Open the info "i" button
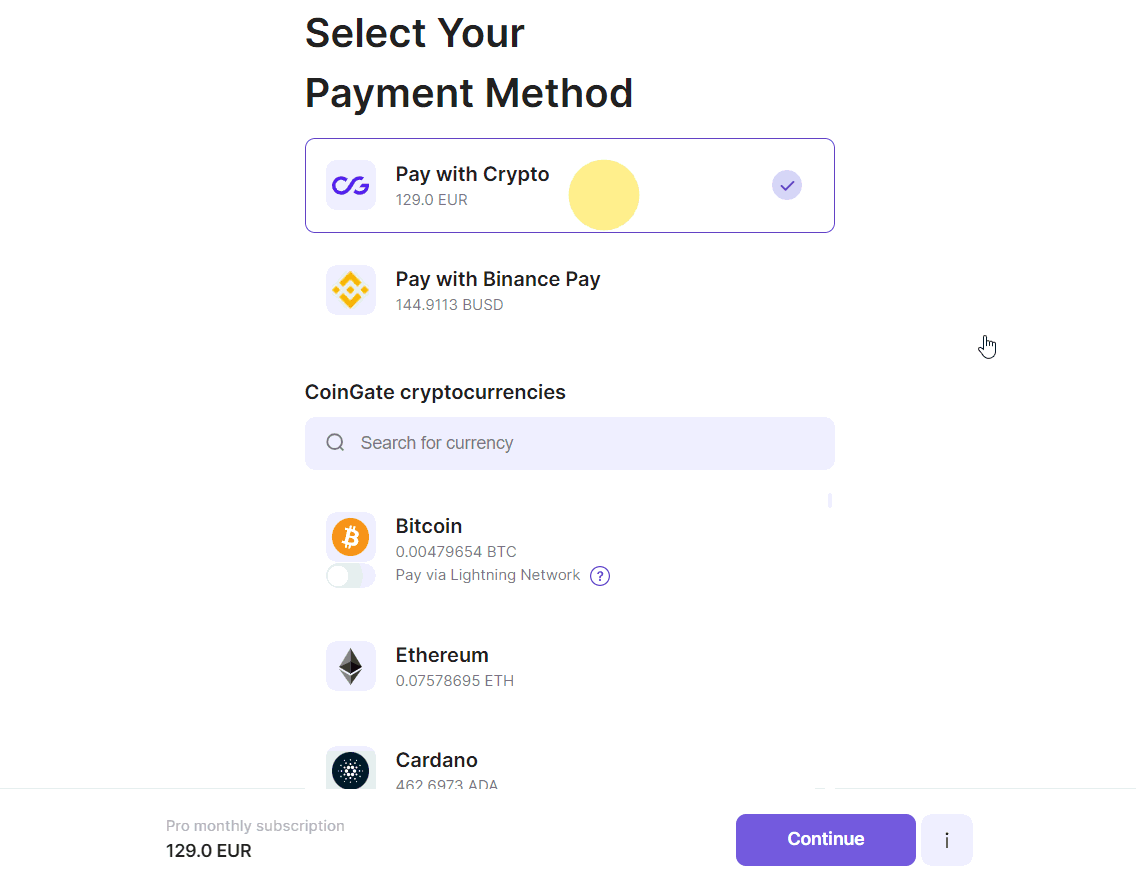Image resolution: width=1136 pixels, height=880 pixels. (946, 840)
